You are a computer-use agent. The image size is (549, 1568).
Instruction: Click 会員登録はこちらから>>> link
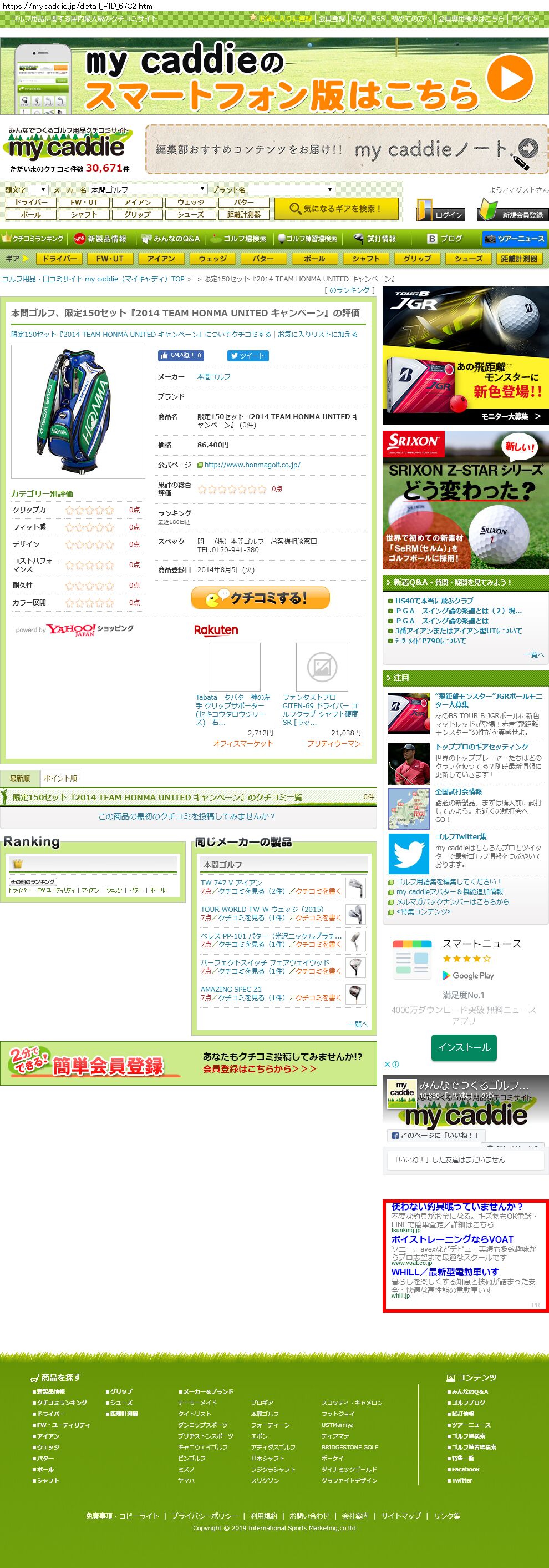[x=260, y=1069]
